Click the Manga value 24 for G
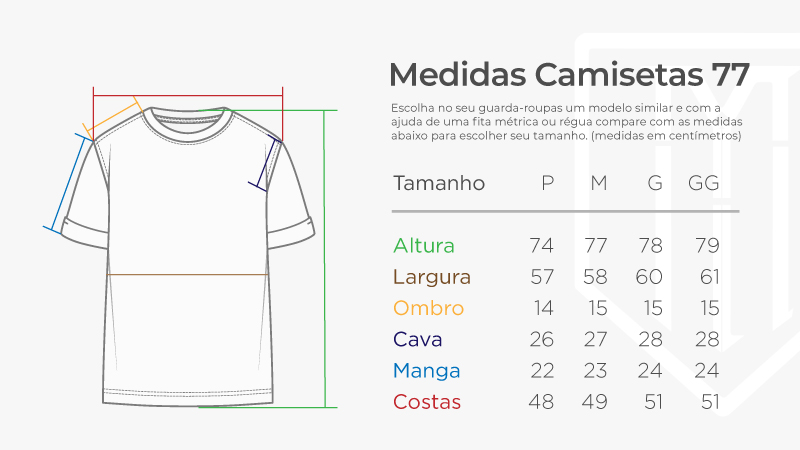Viewport: 800px width, 450px height. point(651,371)
